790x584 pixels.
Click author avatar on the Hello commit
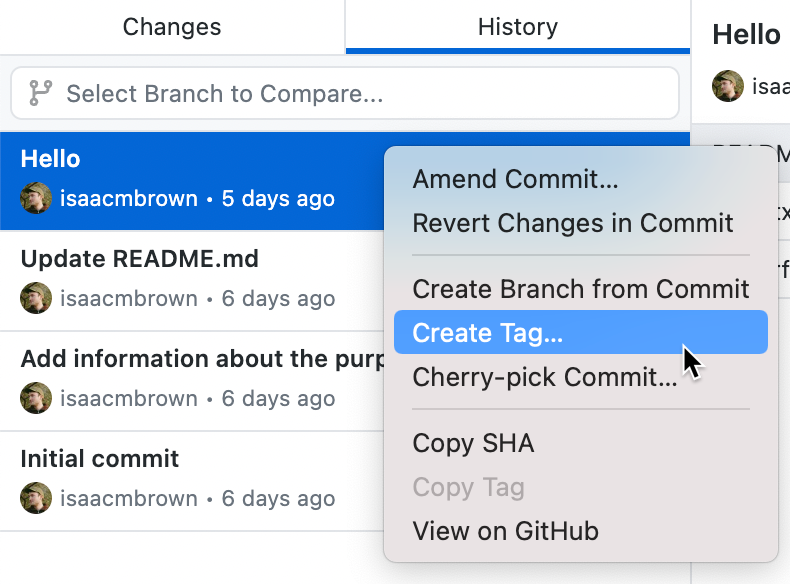(36, 198)
